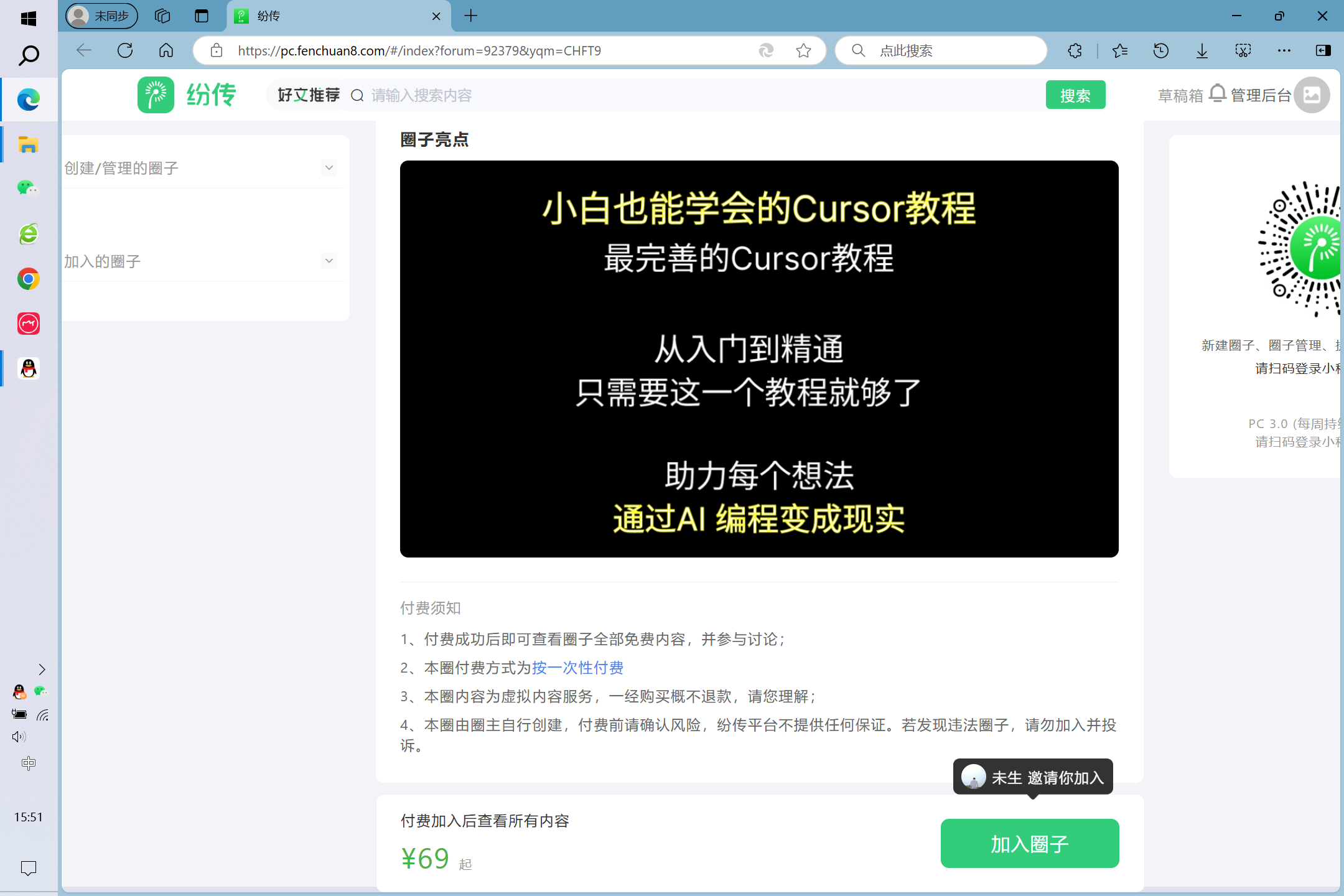Click the 15:51 taskbar clock
Viewport: 1344px width, 896px height.
pos(29,817)
